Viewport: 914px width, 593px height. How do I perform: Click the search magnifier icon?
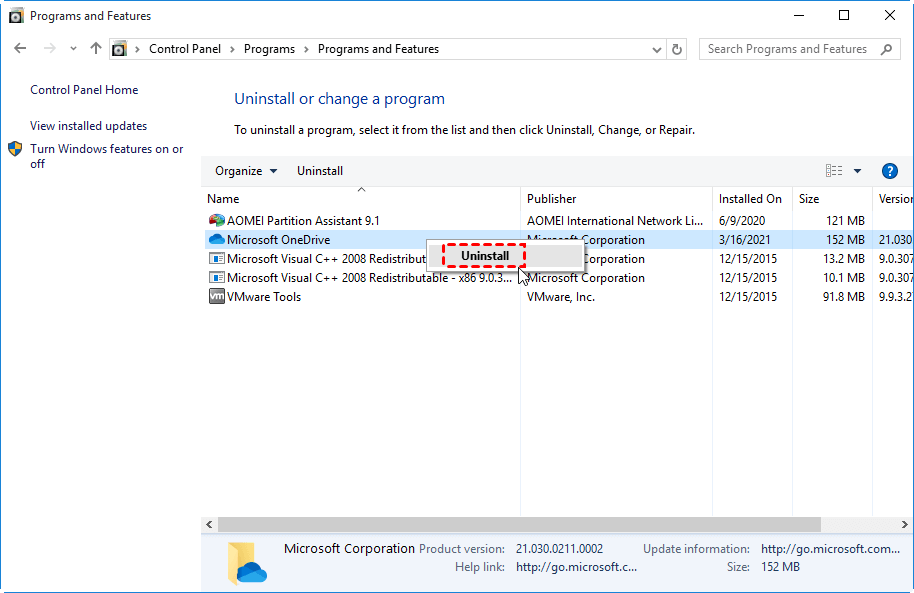886,49
